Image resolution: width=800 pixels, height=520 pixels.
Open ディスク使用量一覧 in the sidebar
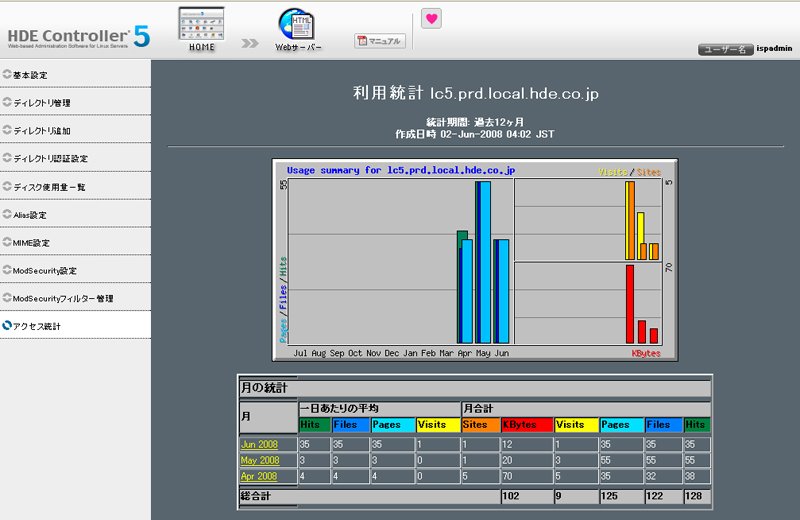point(76,186)
